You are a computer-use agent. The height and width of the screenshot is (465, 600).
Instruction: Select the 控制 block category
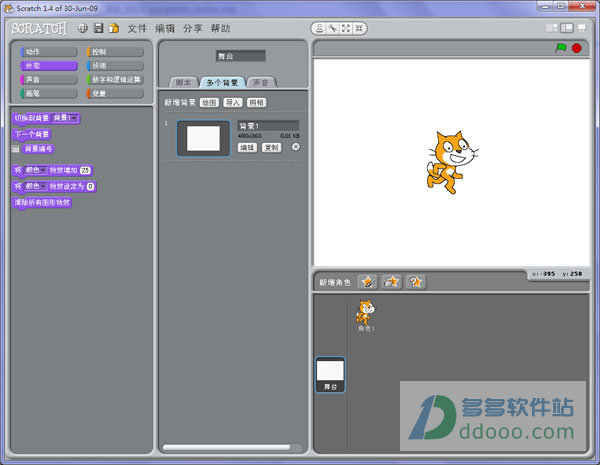(115, 52)
